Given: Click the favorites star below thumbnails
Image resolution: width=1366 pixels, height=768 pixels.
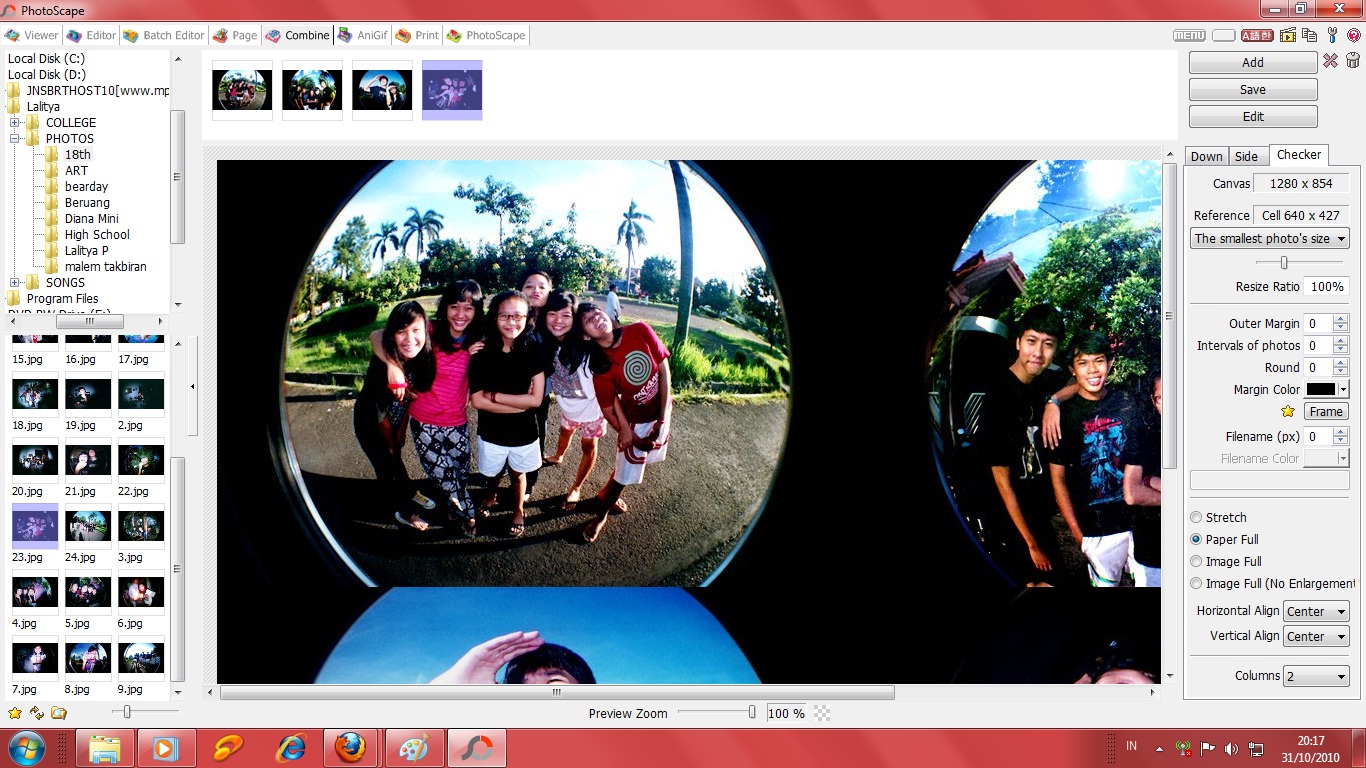Looking at the screenshot, I should coord(15,713).
